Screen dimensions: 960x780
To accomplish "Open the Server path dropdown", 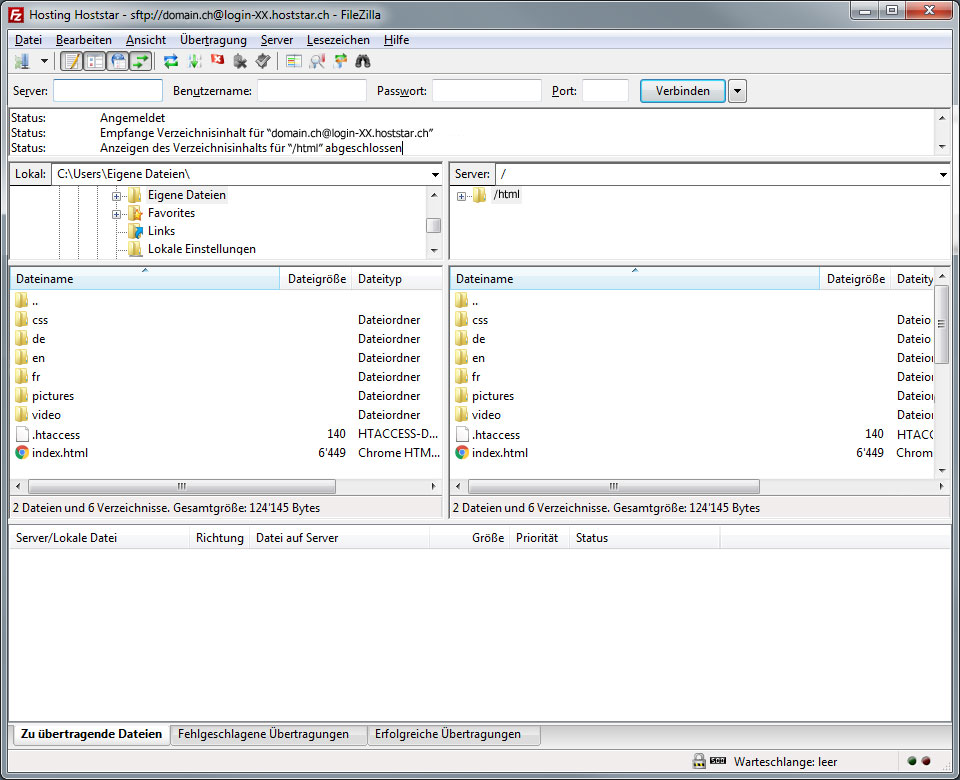I will (x=943, y=174).
